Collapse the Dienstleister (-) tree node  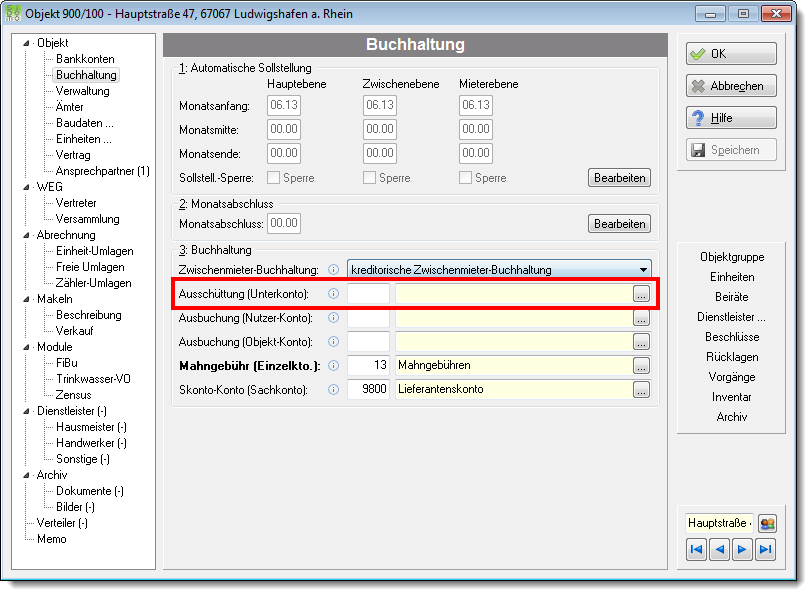point(26,411)
